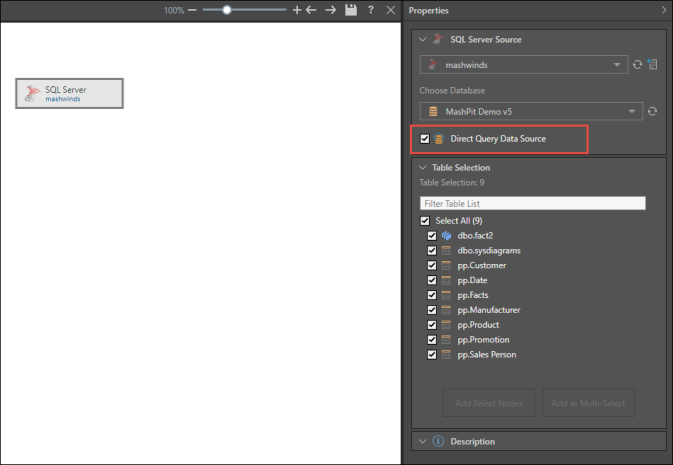Viewport: 673px width, 465px height.
Task: Refresh the mashwinds server connection
Action: 637,65
